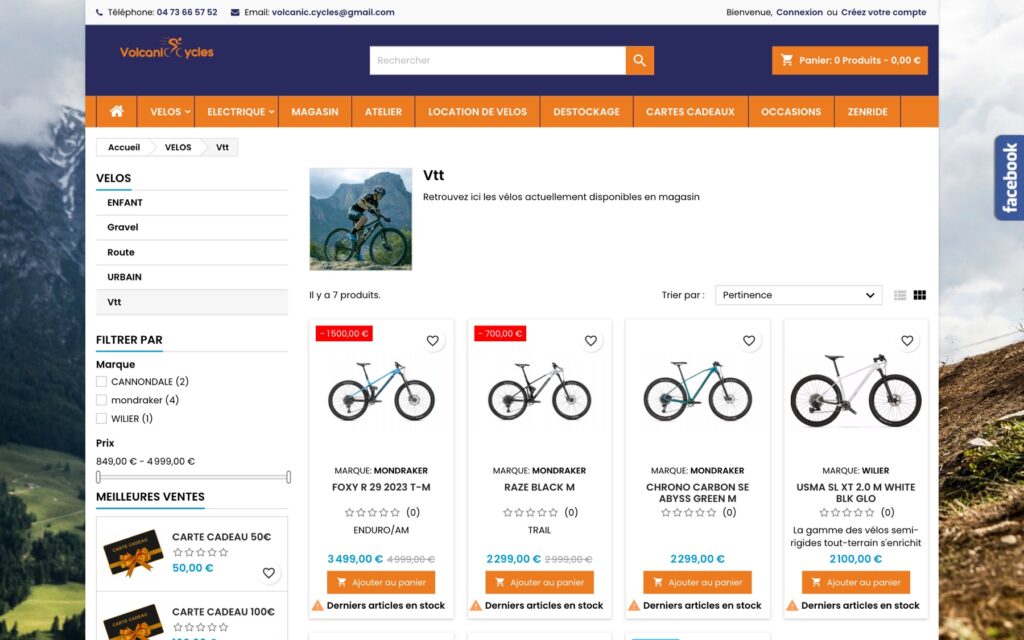
Task: Add RAZE BLACK M to wishlist
Action: pyautogui.click(x=590, y=340)
